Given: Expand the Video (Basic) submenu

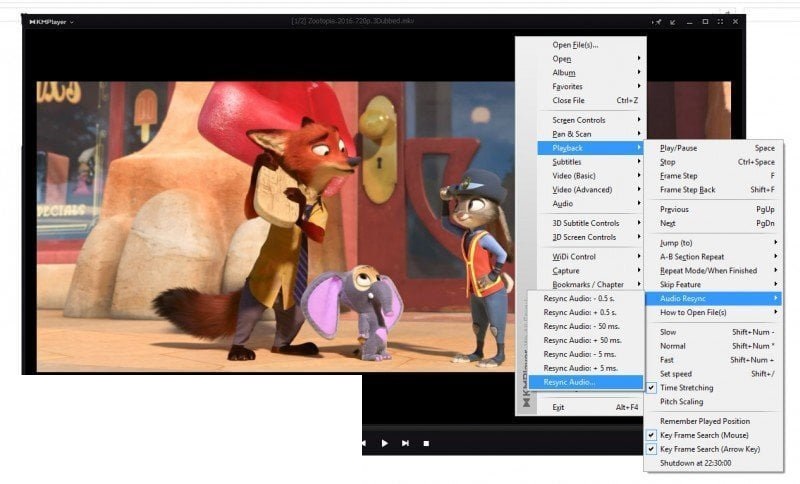Looking at the screenshot, I should tap(591, 175).
